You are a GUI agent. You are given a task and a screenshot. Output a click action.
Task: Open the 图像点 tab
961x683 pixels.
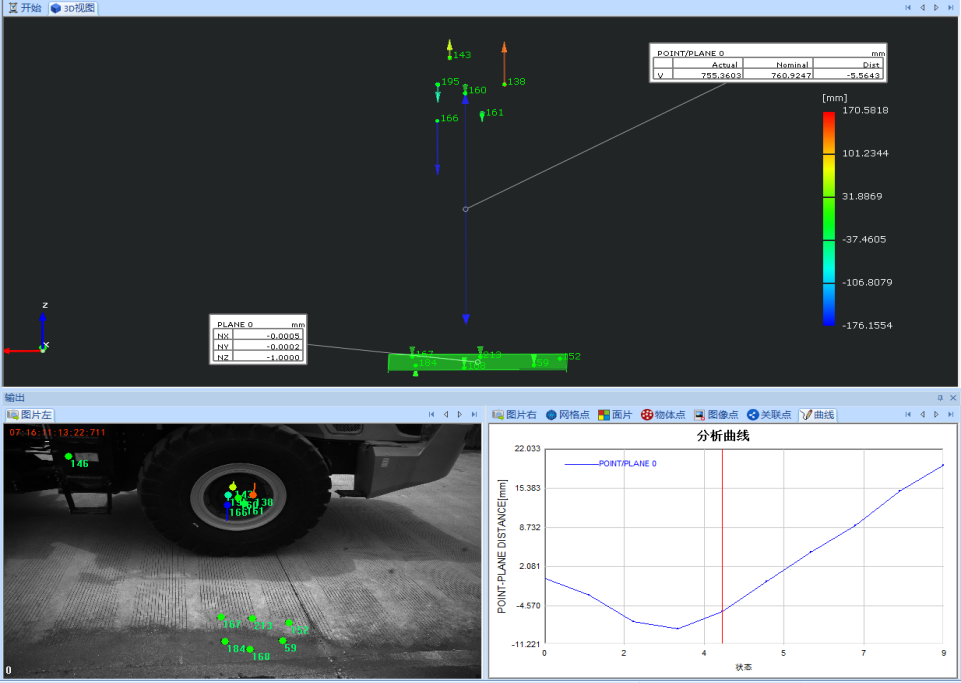click(716, 414)
